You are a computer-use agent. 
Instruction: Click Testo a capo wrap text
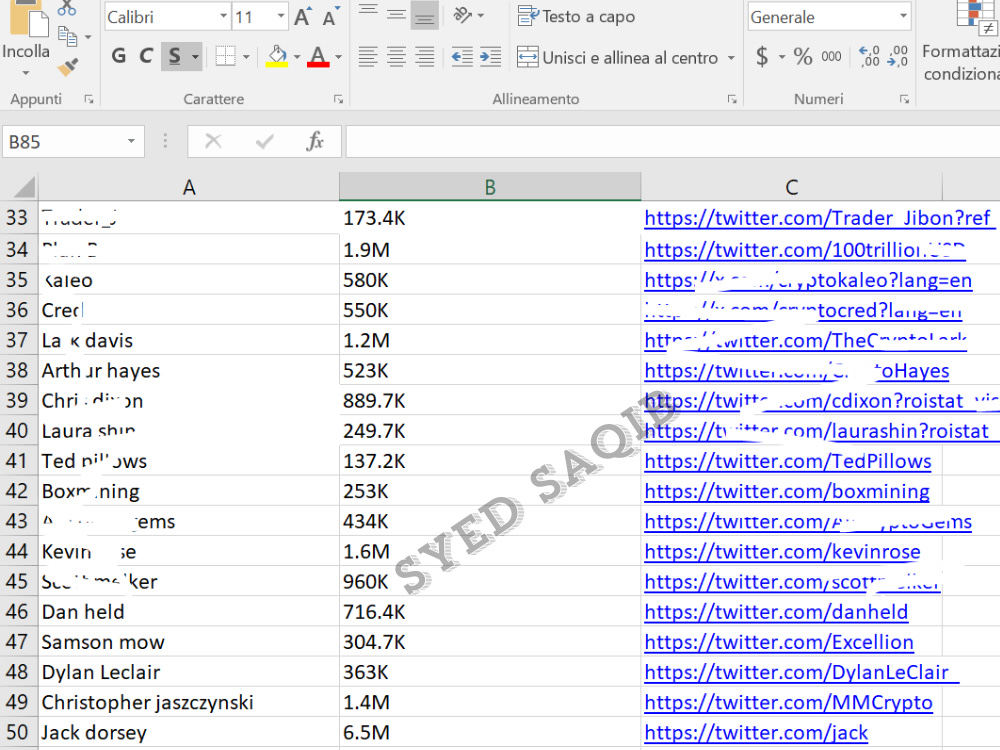click(x=576, y=17)
